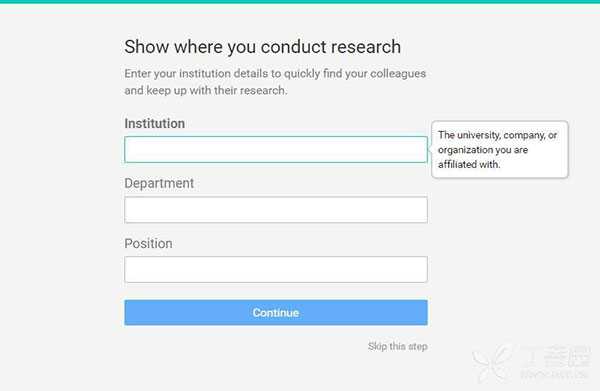Click the Institution help tooltip box
The height and width of the screenshot is (391, 600).
tap(500, 150)
